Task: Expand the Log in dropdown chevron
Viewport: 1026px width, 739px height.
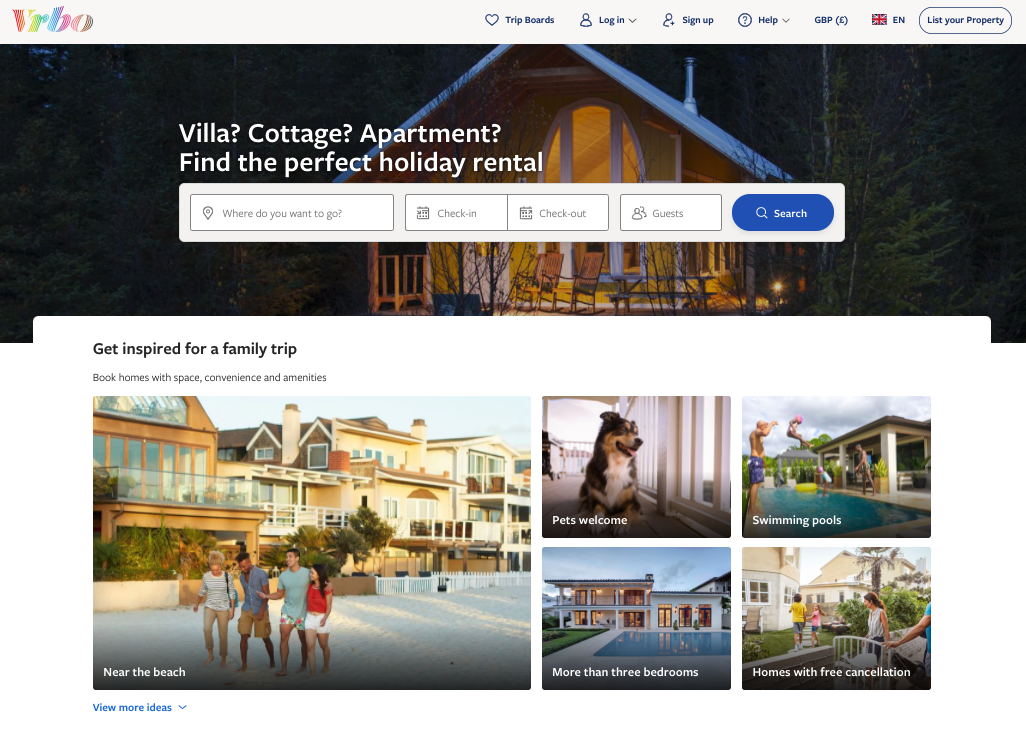Action: click(x=633, y=21)
